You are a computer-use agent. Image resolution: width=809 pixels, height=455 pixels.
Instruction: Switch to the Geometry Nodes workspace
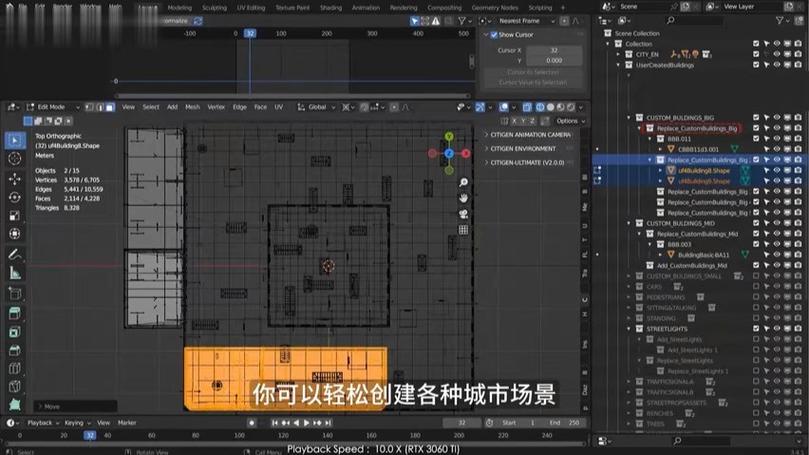click(495, 8)
